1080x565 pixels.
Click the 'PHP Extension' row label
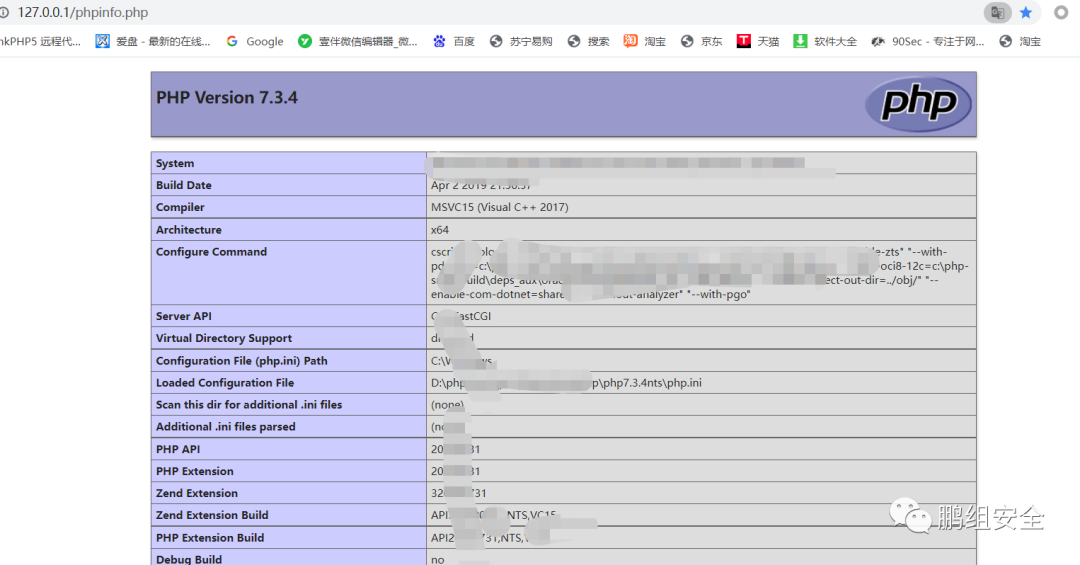pyautogui.click(x=194, y=471)
